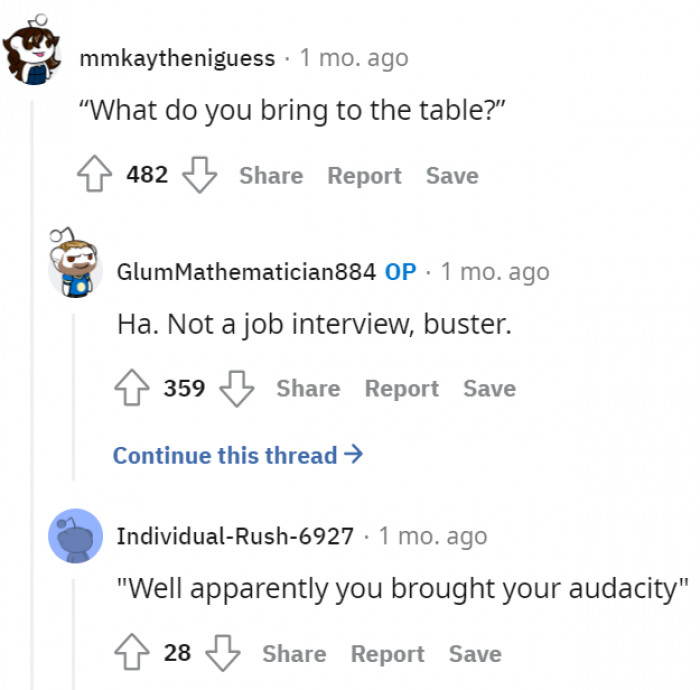Share the audacity comment
This screenshot has width=700, height=690.
pos(294,654)
